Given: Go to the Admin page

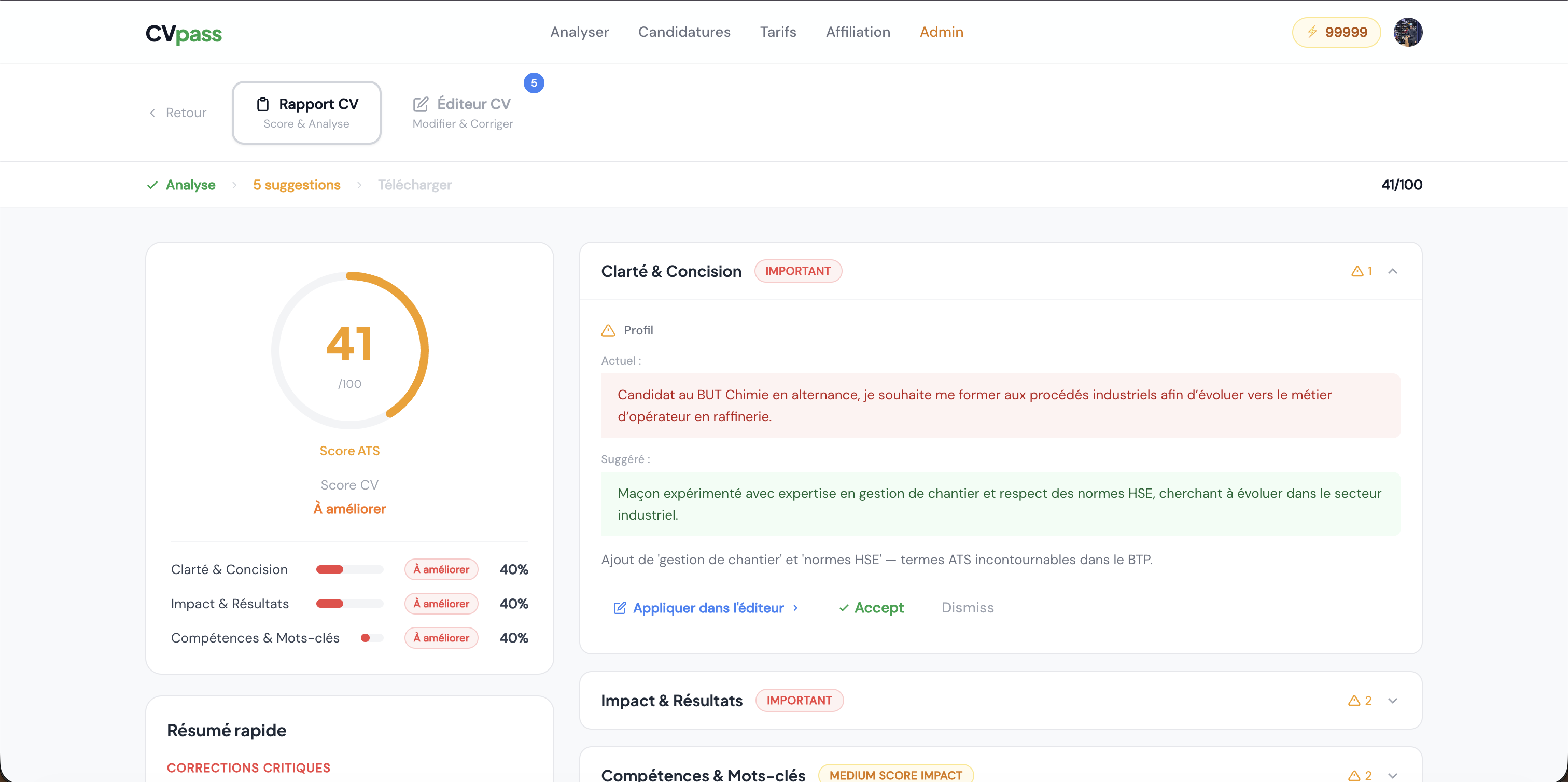Looking at the screenshot, I should pyautogui.click(x=941, y=32).
